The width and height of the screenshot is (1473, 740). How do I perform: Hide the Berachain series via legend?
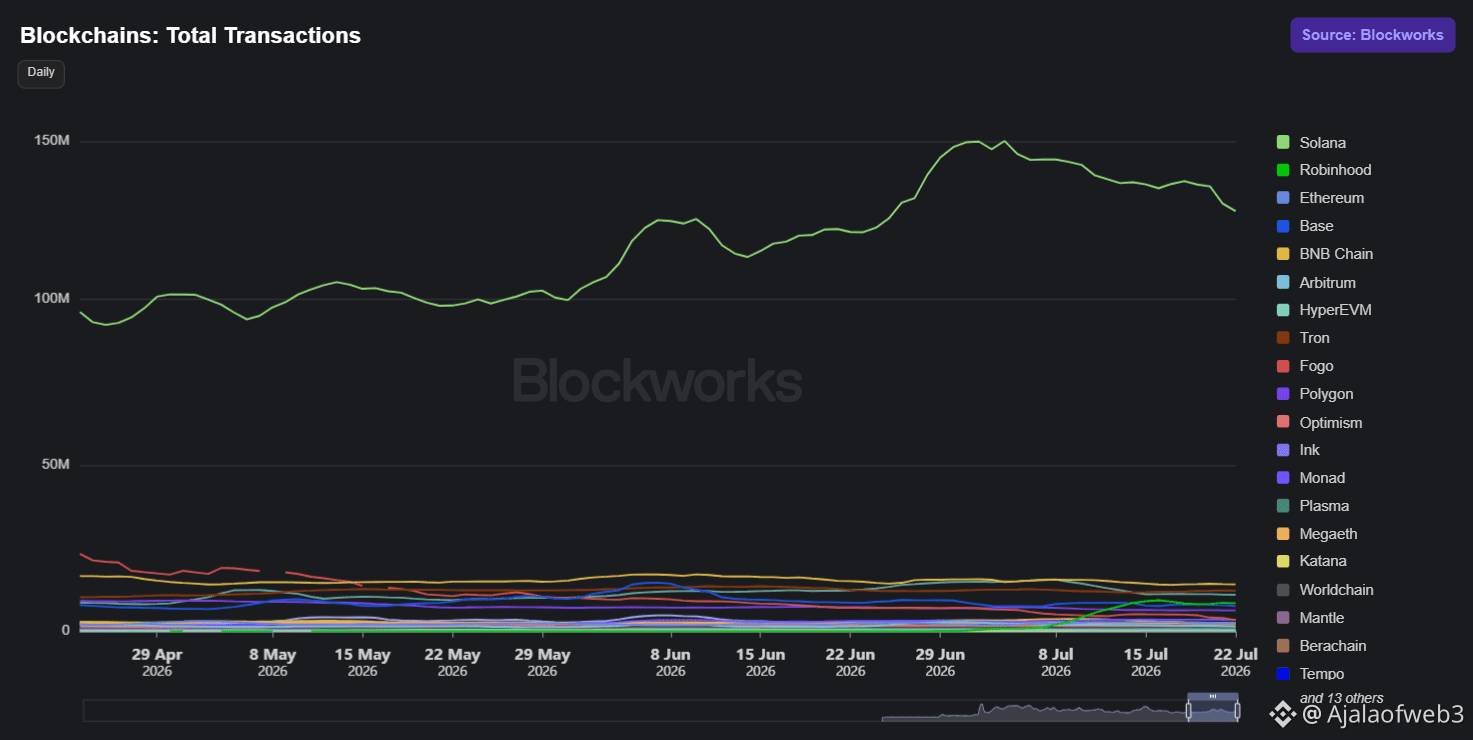(1321, 646)
